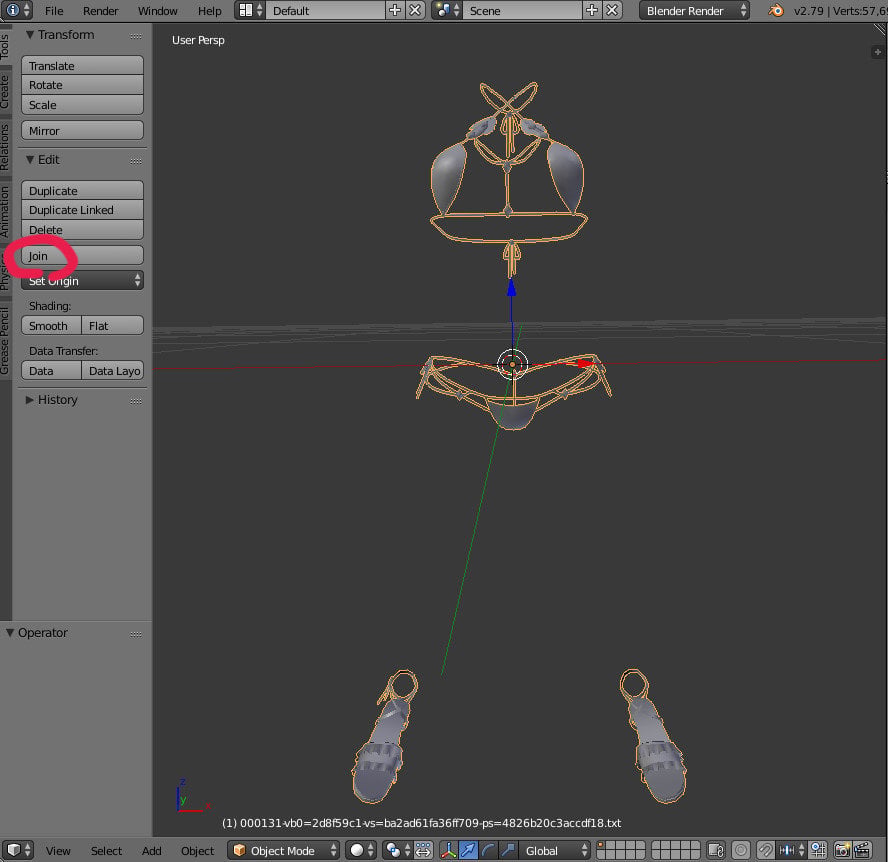Screen dimensions: 888x862
Task: Click the Blender logo icon in header
Action: [x=776, y=10]
